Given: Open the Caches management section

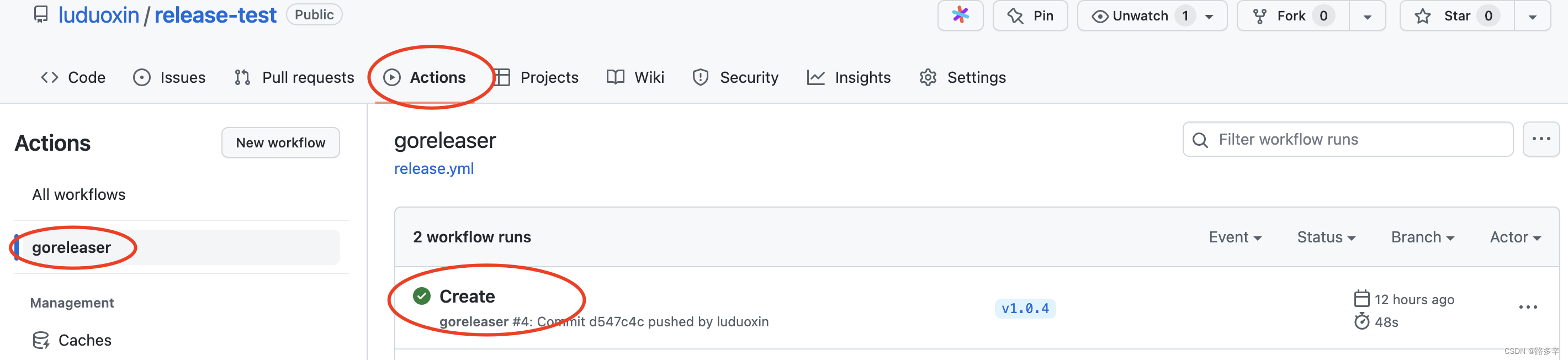Looking at the screenshot, I should 84,340.
